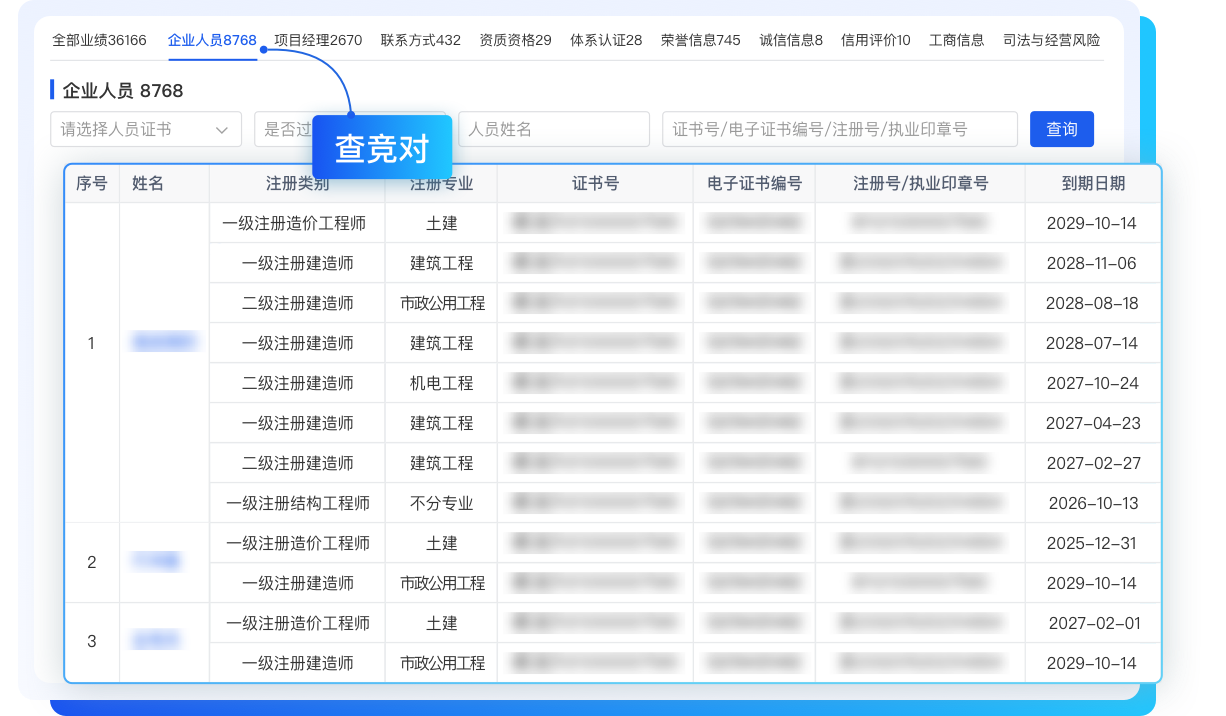The image size is (1226, 716).
Task: Switch to the 全部业绩36166 tab
Action: pyautogui.click(x=99, y=40)
